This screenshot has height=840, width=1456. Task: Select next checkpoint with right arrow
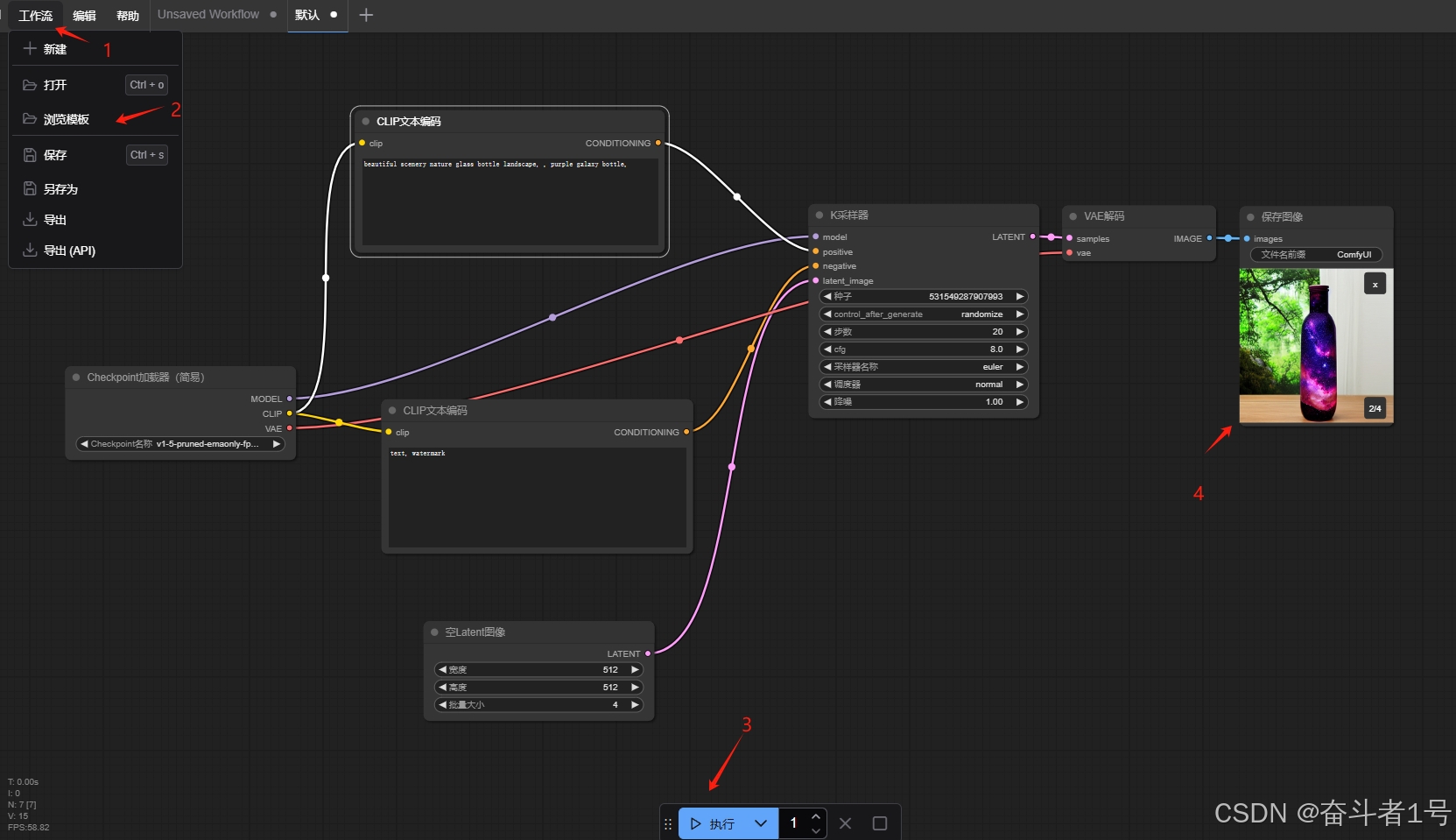pyautogui.click(x=277, y=444)
